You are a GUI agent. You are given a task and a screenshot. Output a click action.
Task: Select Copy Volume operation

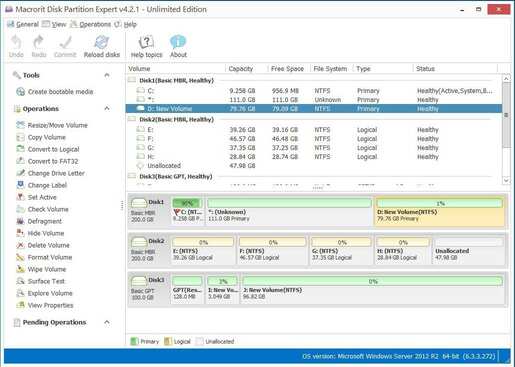point(41,137)
